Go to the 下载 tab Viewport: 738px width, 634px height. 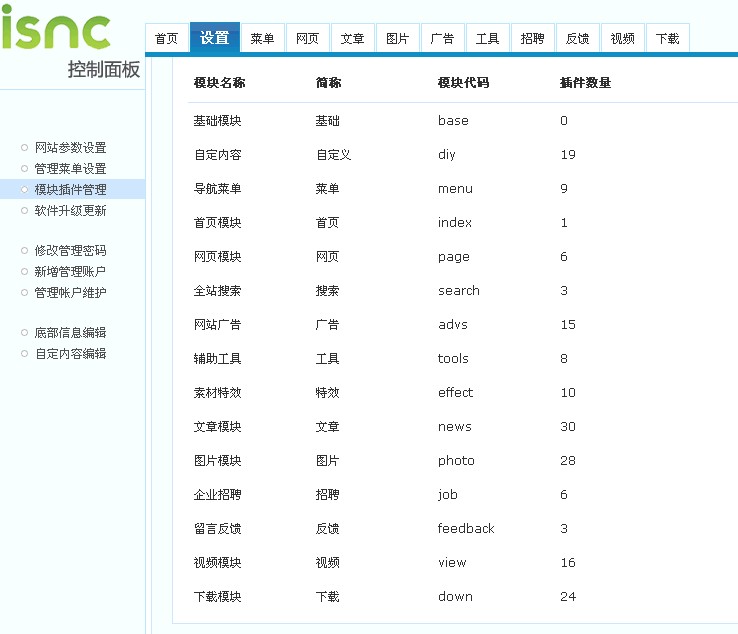point(667,39)
